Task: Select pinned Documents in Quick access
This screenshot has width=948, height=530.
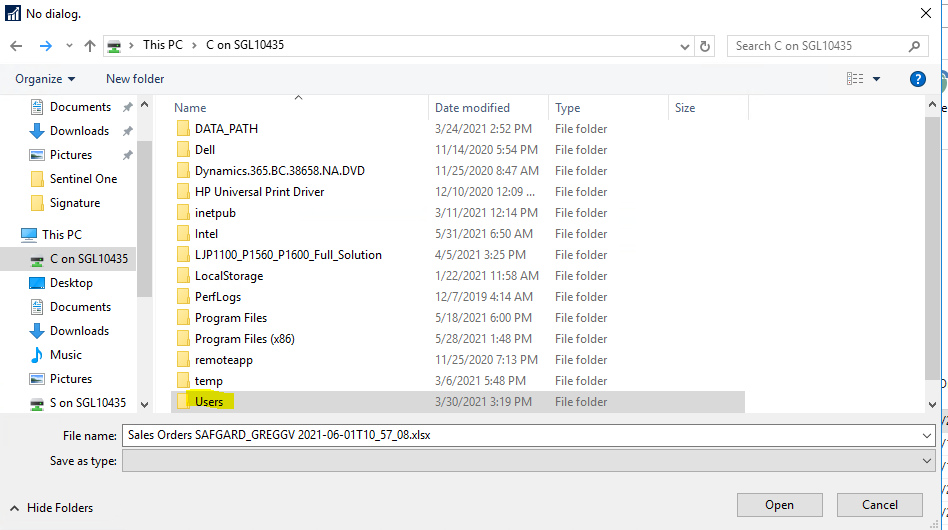Action: [80, 107]
